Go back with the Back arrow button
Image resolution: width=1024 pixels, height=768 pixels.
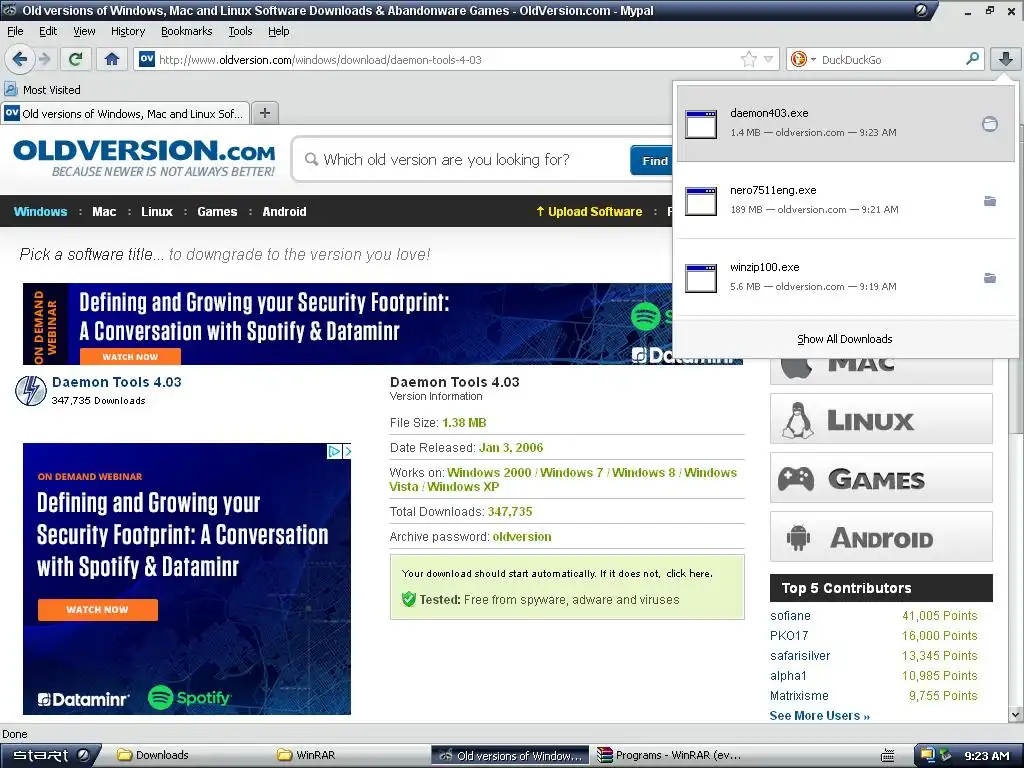pos(20,59)
